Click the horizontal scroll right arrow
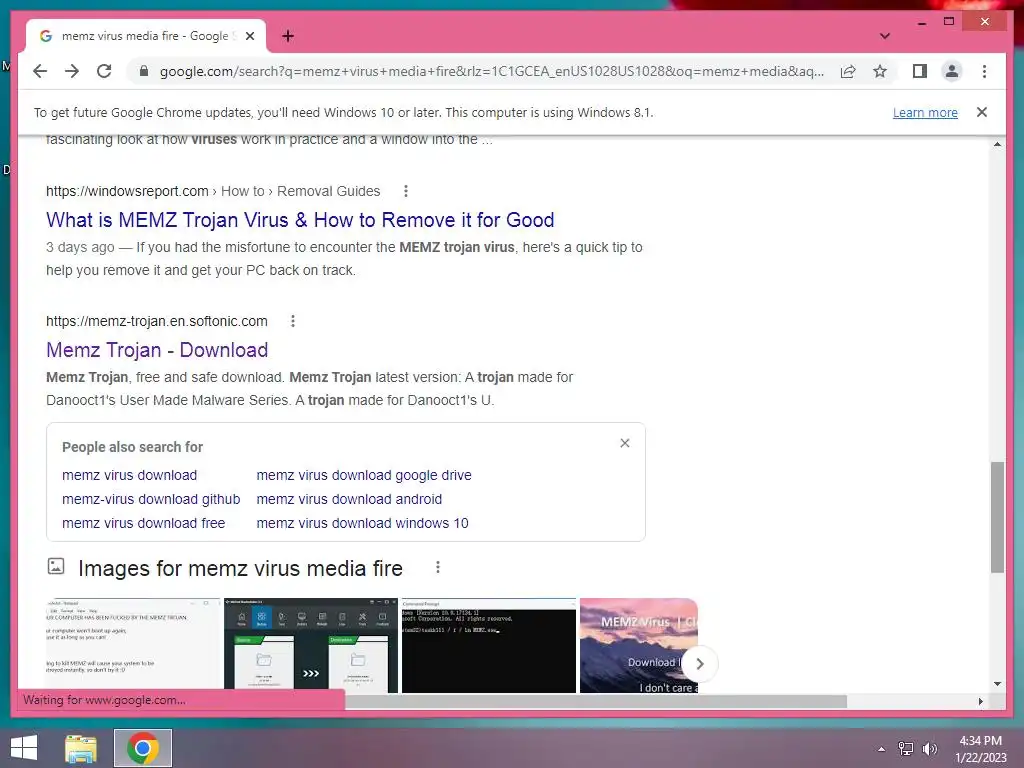The image size is (1024, 768). click(980, 701)
